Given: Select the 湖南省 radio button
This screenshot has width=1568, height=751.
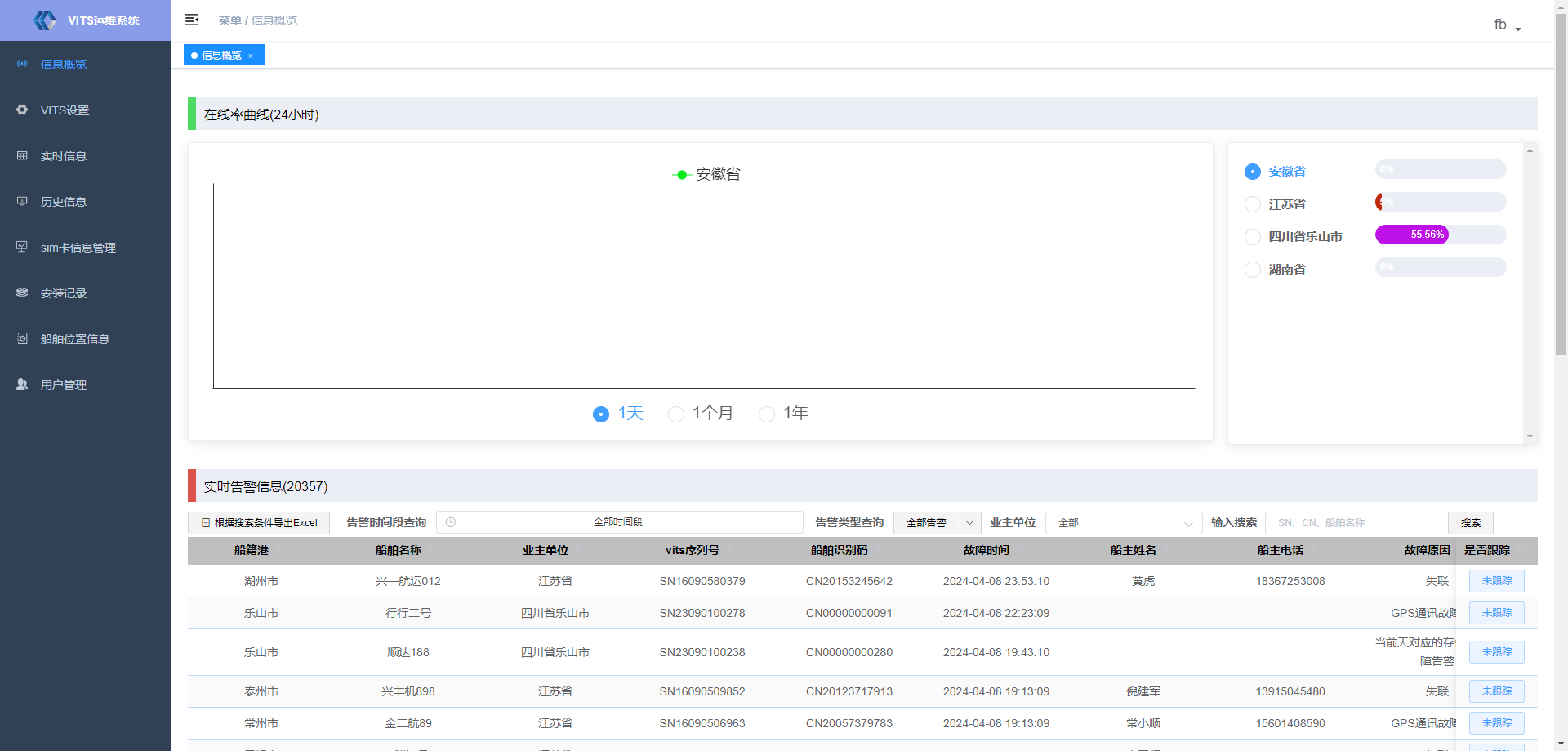Looking at the screenshot, I should coord(1252,270).
